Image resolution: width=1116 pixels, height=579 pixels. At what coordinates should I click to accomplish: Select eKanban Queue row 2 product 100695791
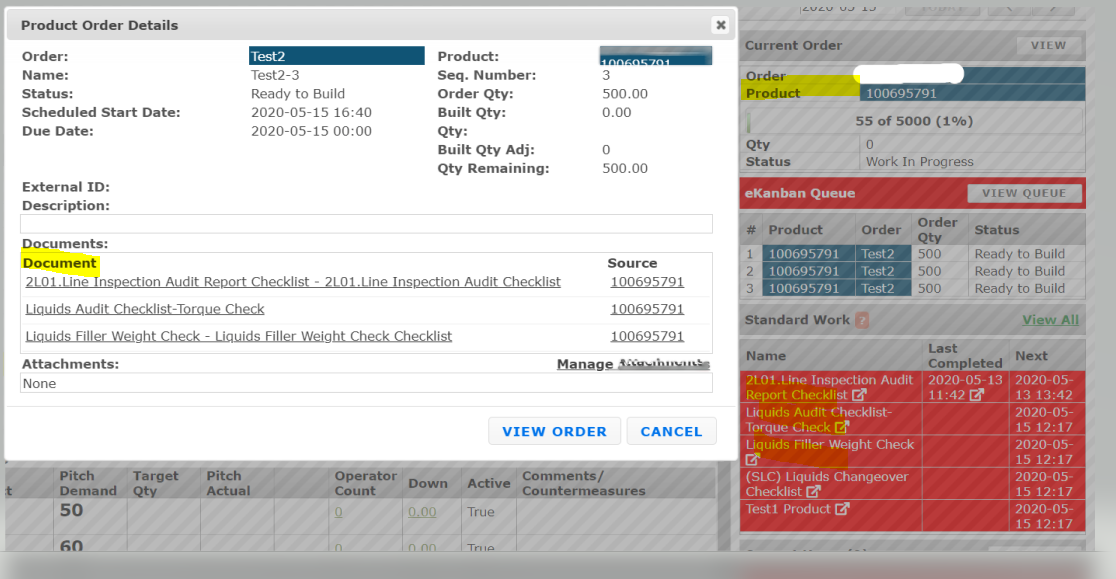coord(809,271)
